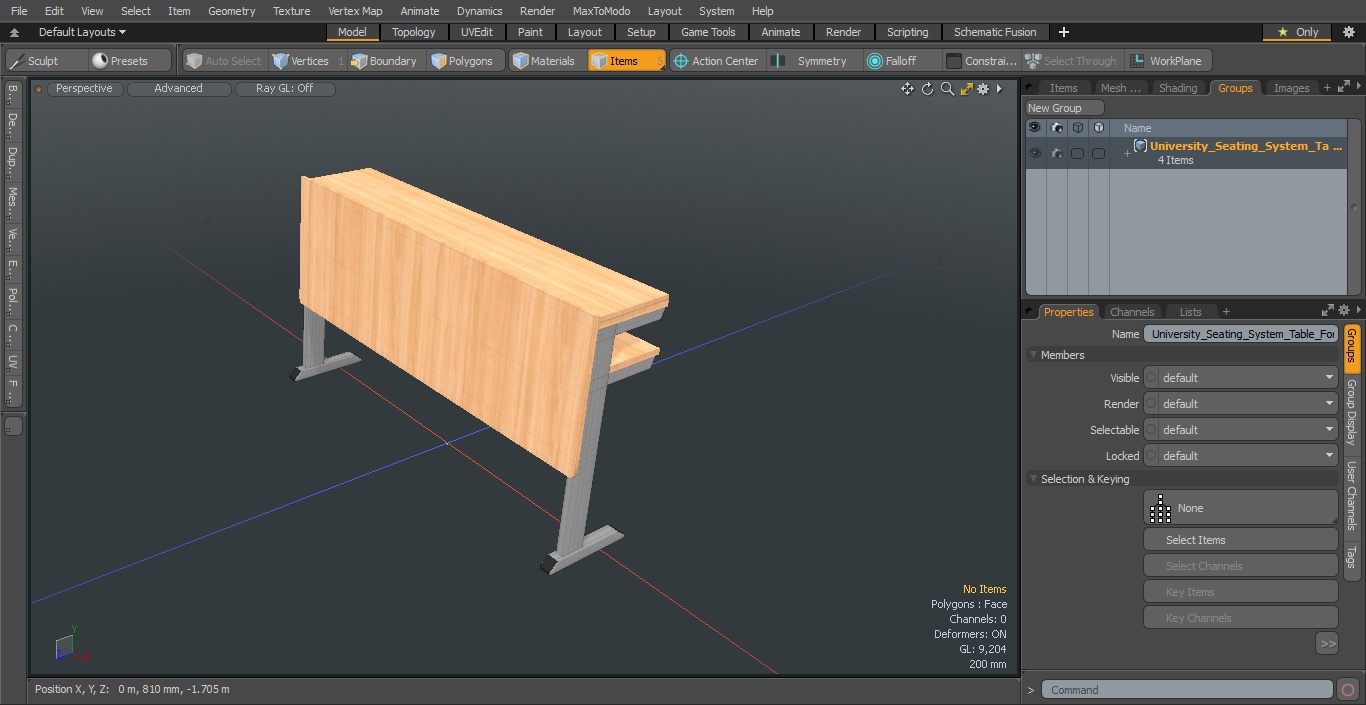Open the MaxToModo menu
1366x705 pixels.
(601, 11)
